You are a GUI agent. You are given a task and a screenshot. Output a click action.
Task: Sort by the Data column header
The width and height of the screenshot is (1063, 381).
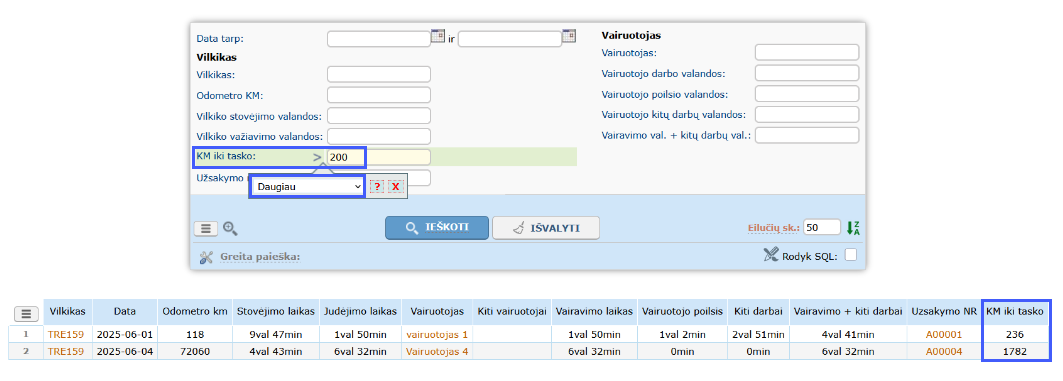coord(125,312)
